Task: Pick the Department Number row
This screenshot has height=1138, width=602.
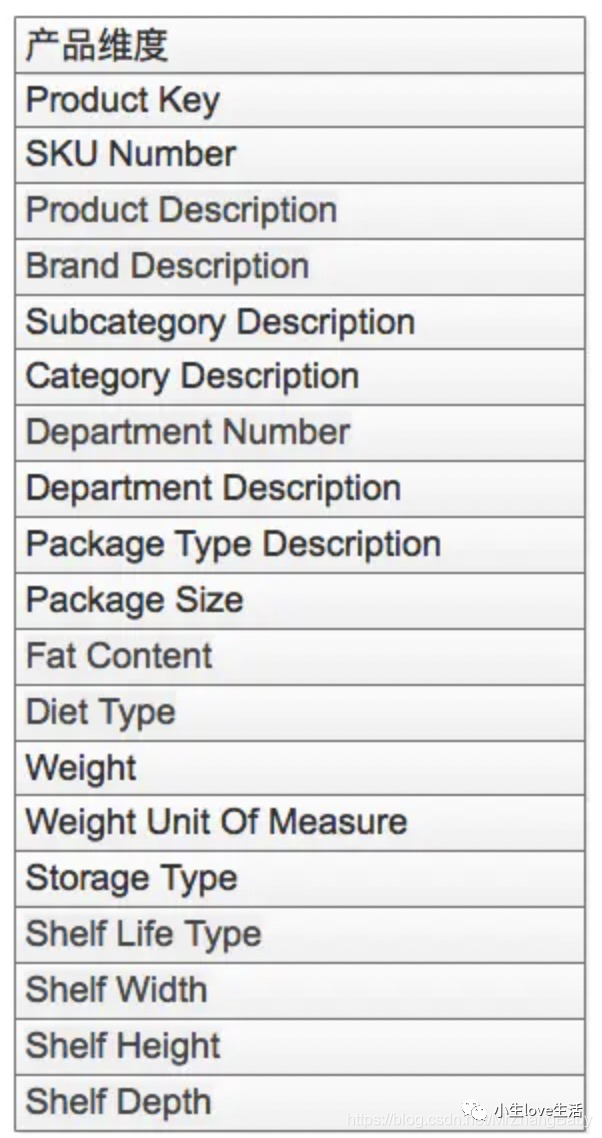Action: [x=300, y=433]
